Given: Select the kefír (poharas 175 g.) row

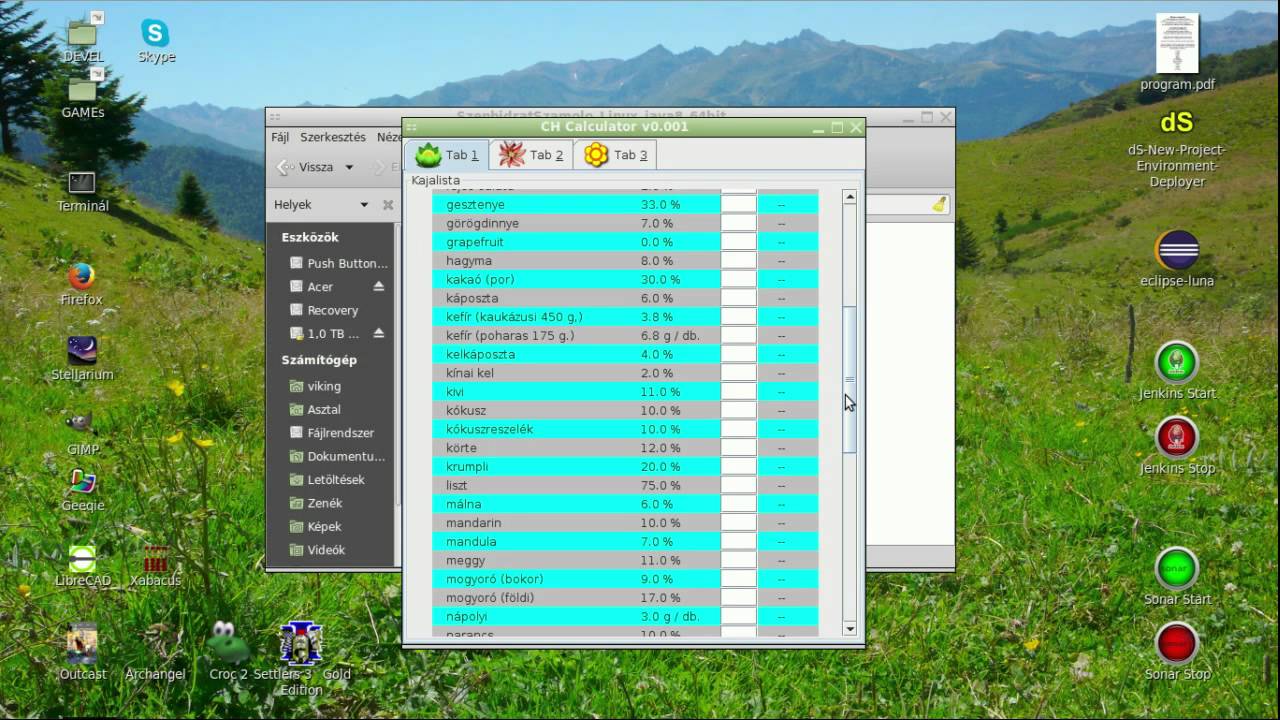Looking at the screenshot, I should [625, 336].
